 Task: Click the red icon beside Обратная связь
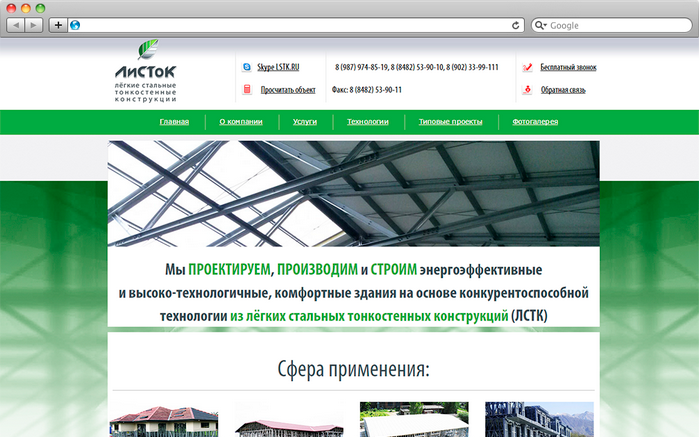[x=527, y=90]
